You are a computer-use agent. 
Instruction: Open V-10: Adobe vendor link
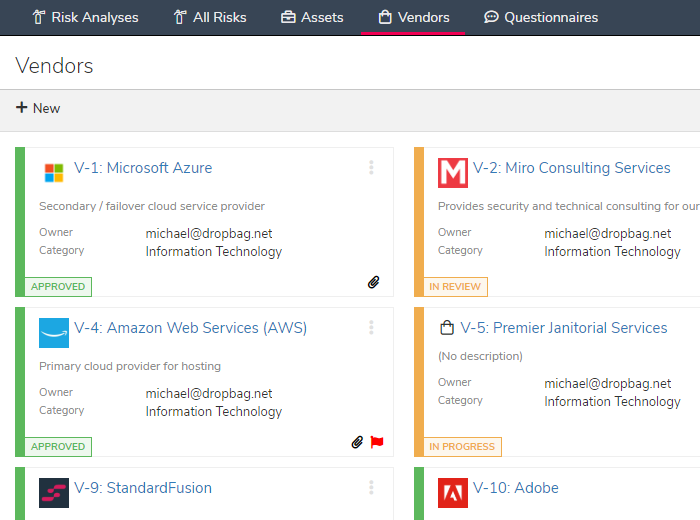(x=516, y=488)
